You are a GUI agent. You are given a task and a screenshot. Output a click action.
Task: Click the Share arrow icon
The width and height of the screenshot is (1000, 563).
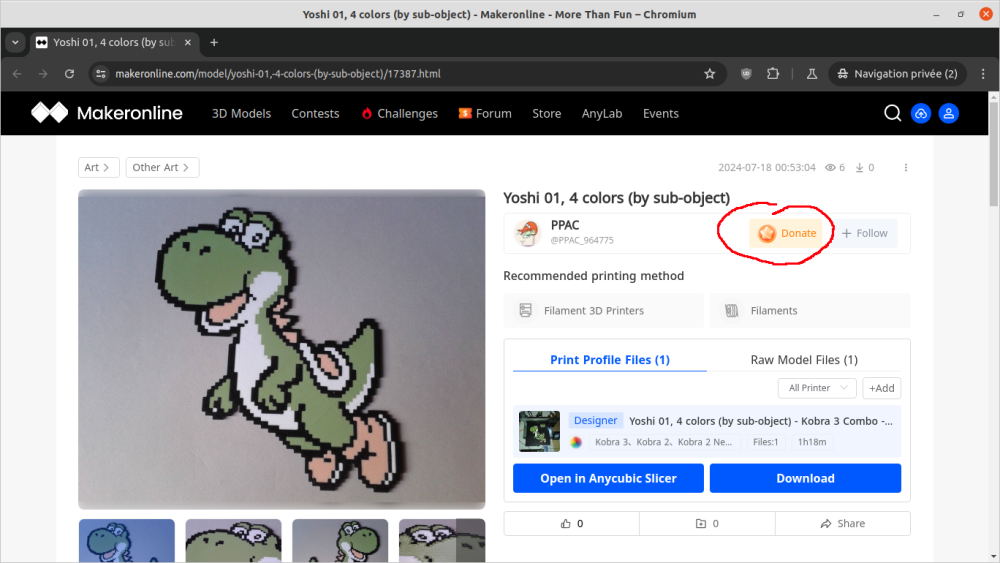[x=826, y=523]
